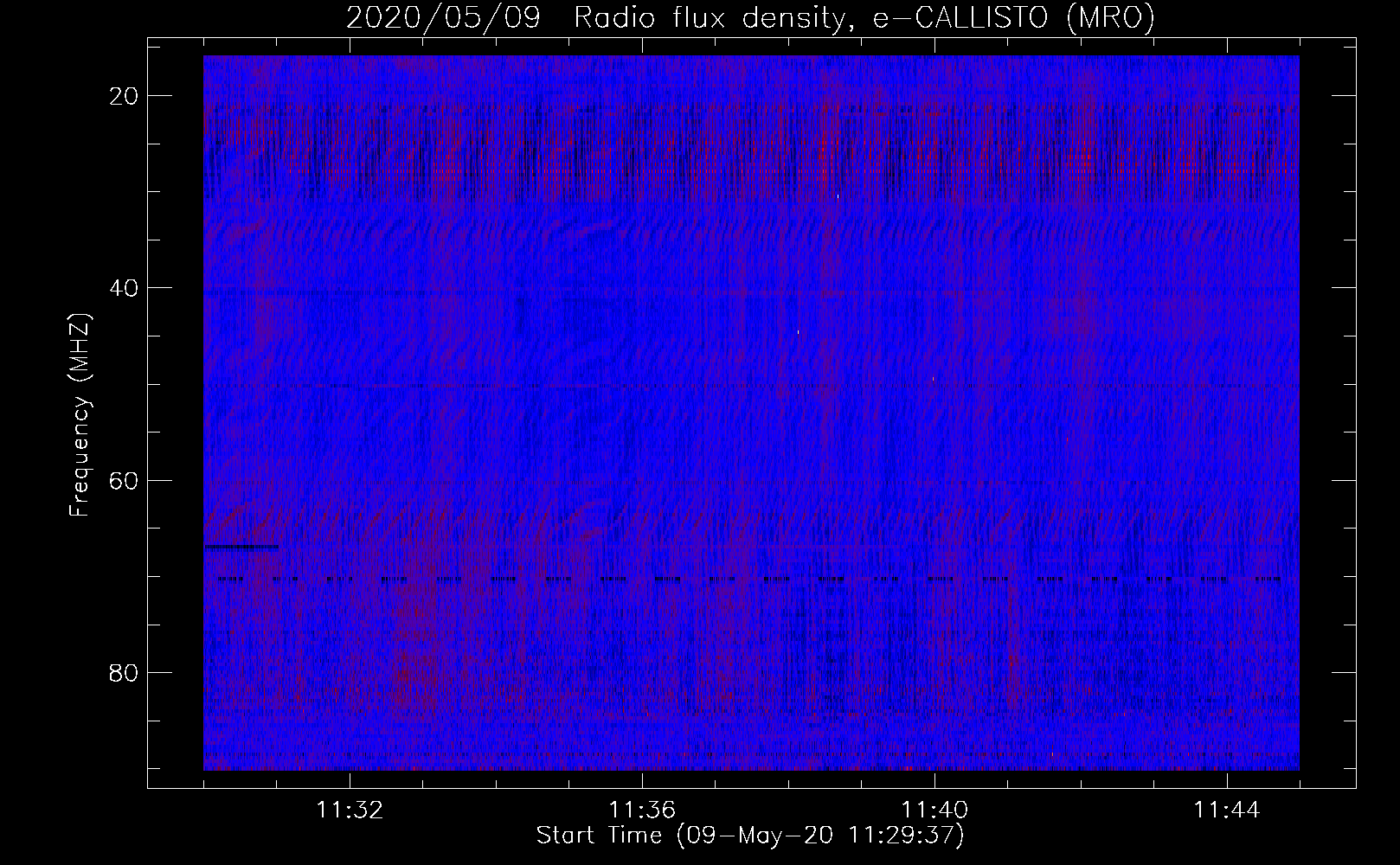Click the plot title '2020/05/09 Radio flux density, e-CALLISTO (MRO)'
This screenshot has height=865, width=1400.
(750, 17)
